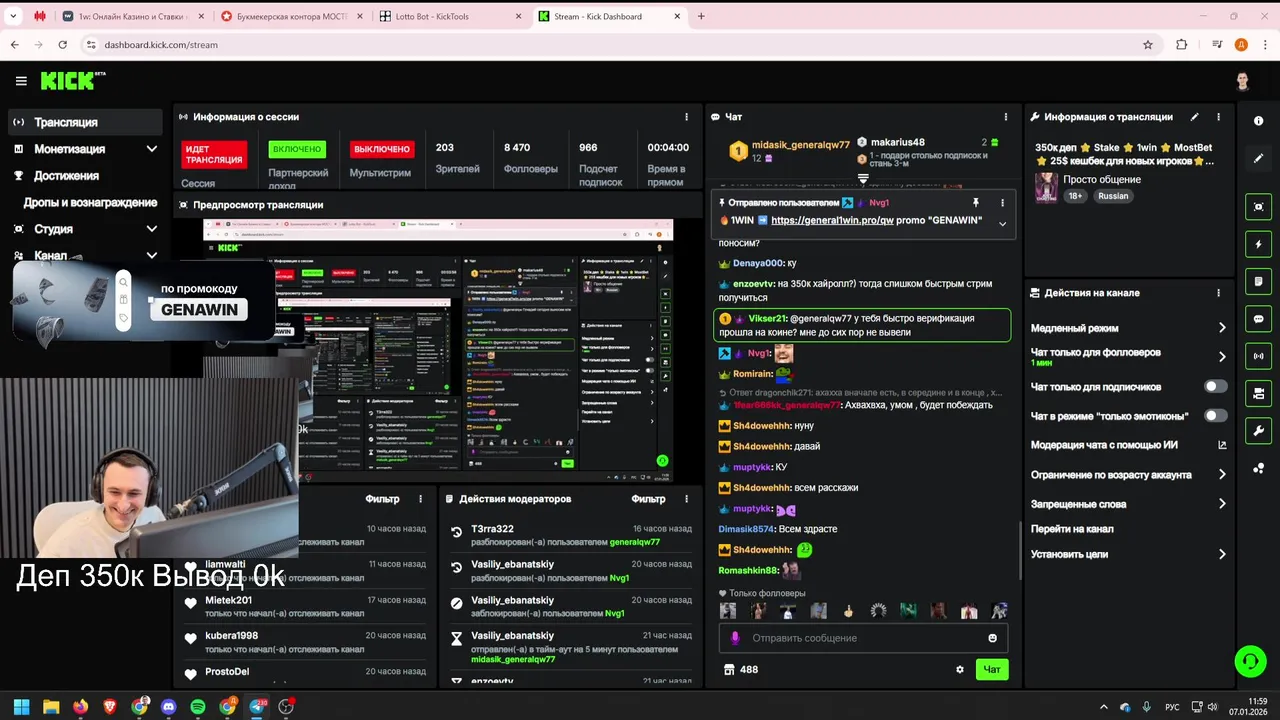Click moderator entry T3rra322
This screenshot has height=720, width=1280.
tap(492, 529)
